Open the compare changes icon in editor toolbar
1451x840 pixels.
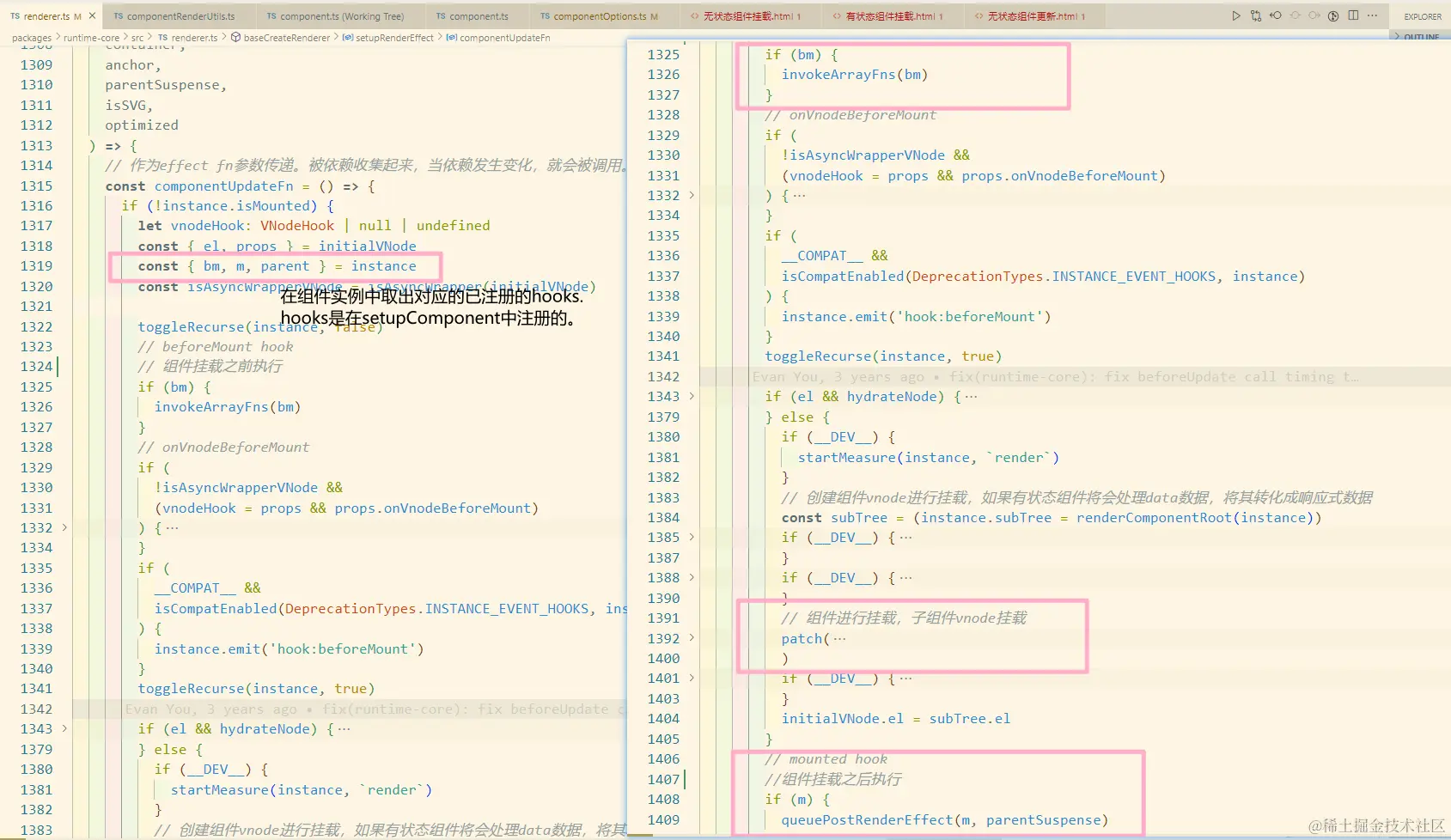click(1256, 15)
